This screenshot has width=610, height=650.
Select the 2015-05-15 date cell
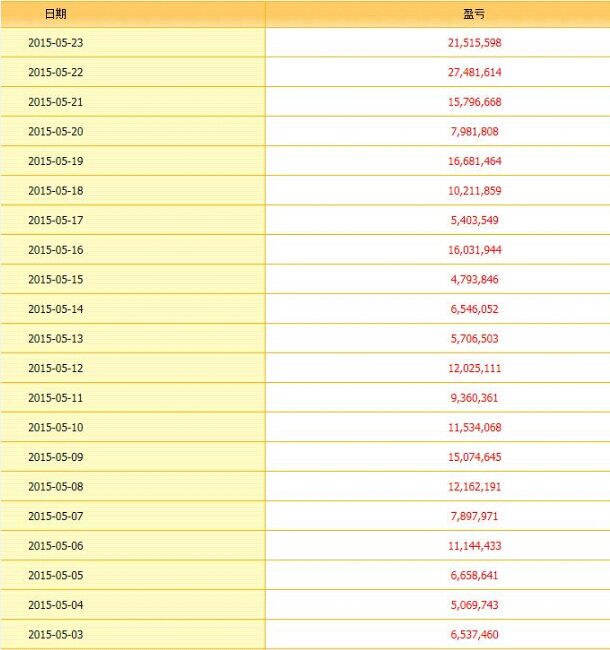pyautogui.click(x=55, y=279)
